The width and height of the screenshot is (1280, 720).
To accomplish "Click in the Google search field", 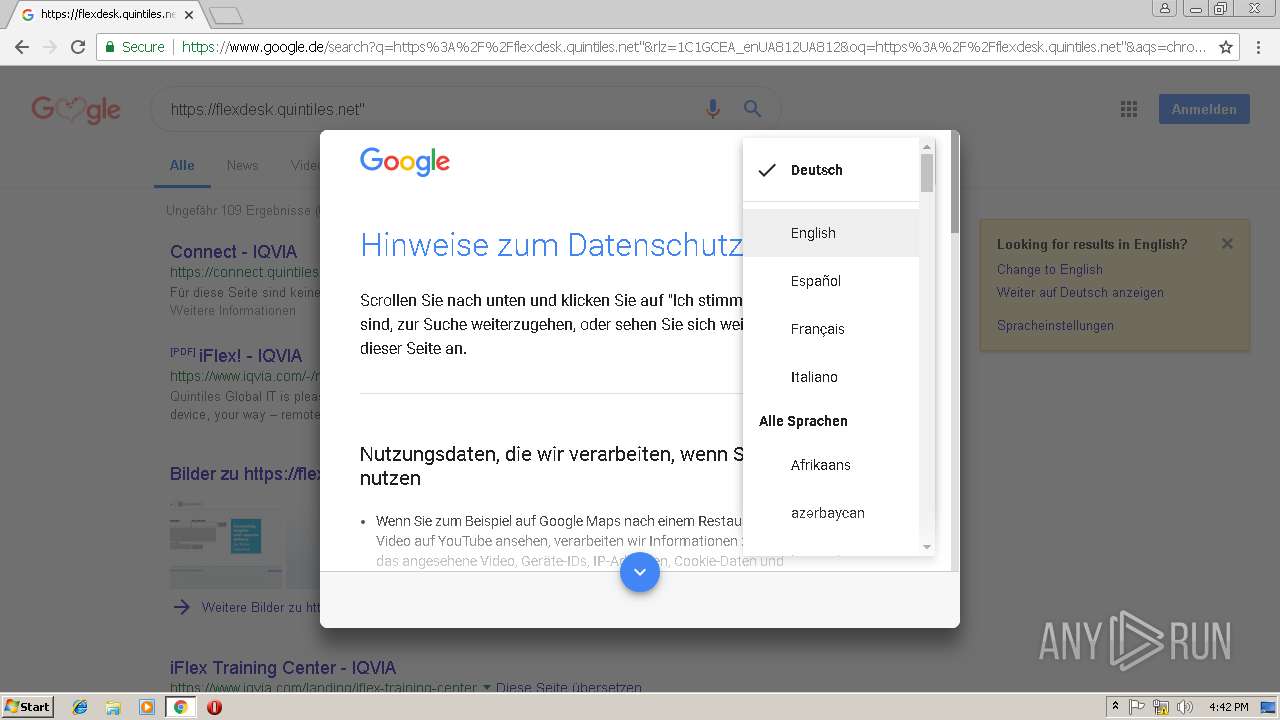I will click(430, 109).
